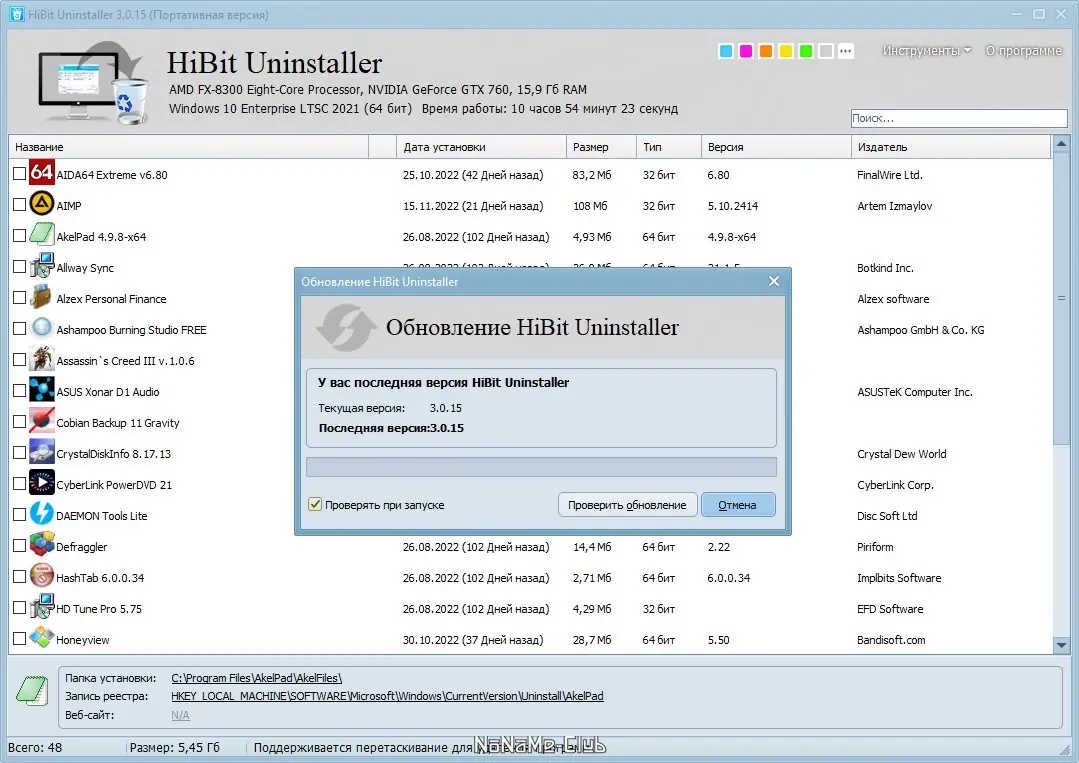Click the Cobian Backup 11 Gravity icon
The height and width of the screenshot is (763, 1079).
point(41,420)
